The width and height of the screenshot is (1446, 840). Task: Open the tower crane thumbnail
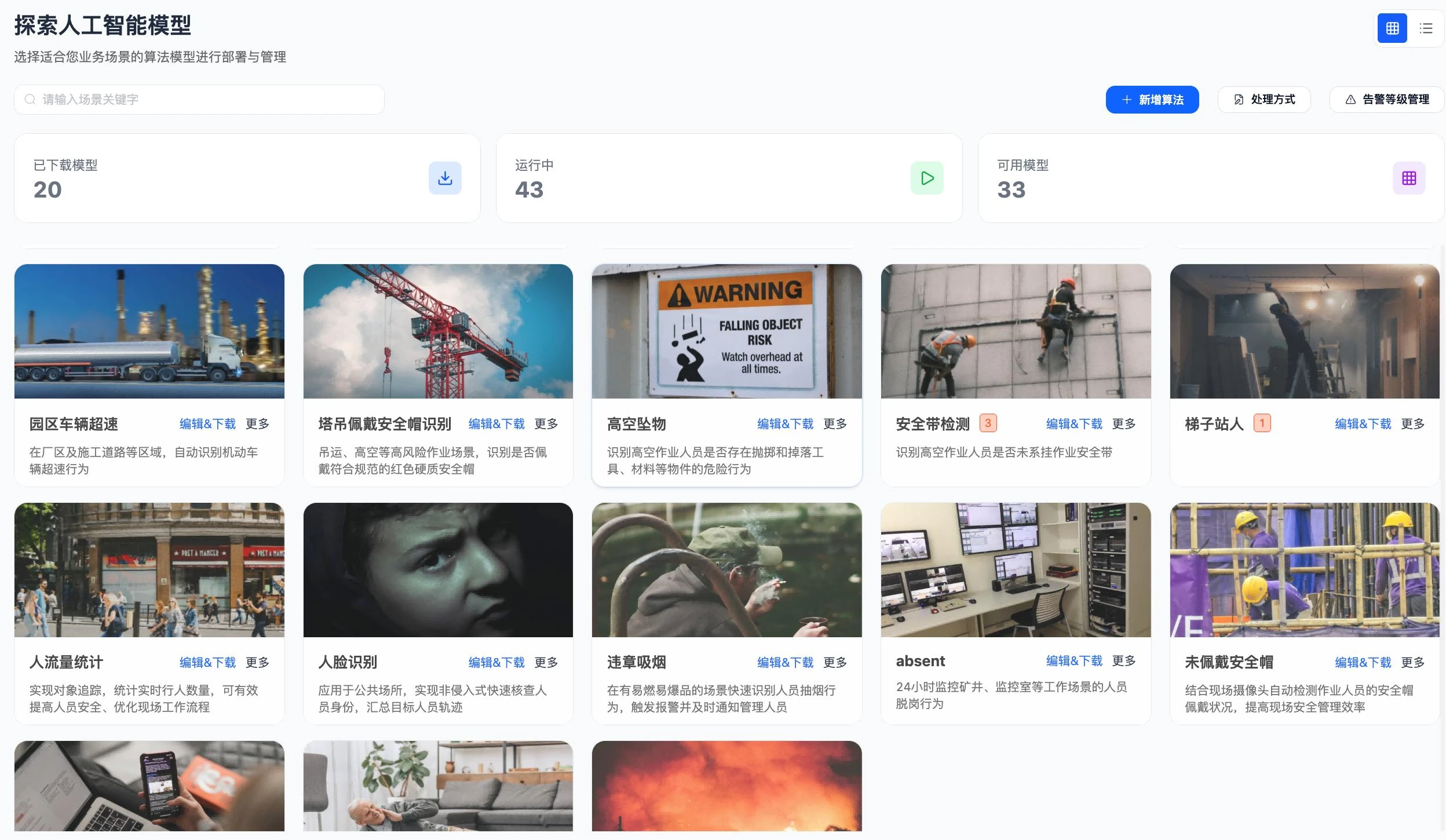click(x=438, y=331)
